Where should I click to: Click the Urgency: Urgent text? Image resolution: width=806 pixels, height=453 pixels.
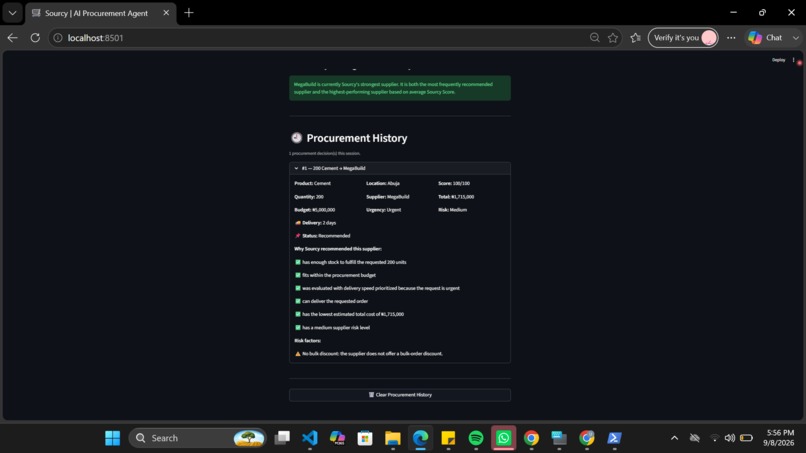[383, 210]
